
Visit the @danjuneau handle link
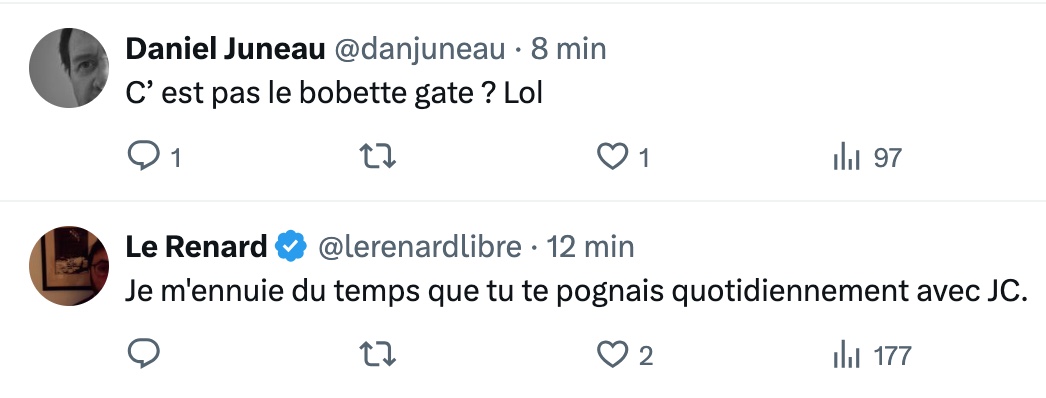pyautogui.click(x=419, y=49)
